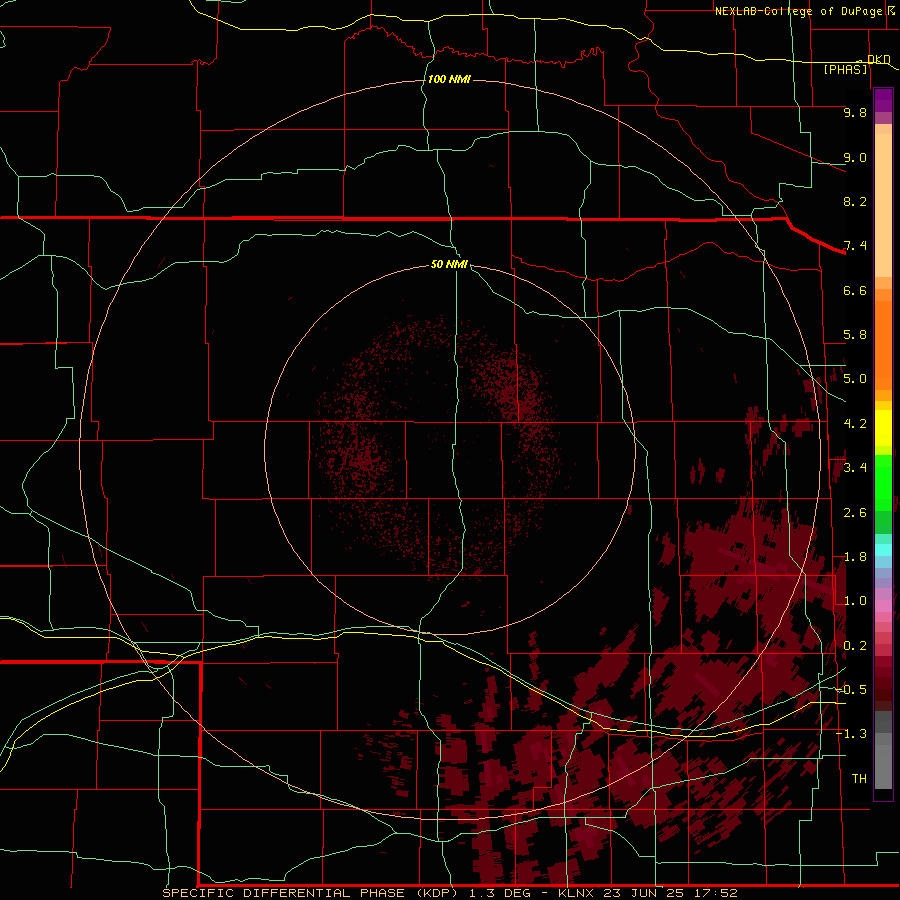Click the 4.2 scale value
Screen dimensions: 900x900
(855, 424)
